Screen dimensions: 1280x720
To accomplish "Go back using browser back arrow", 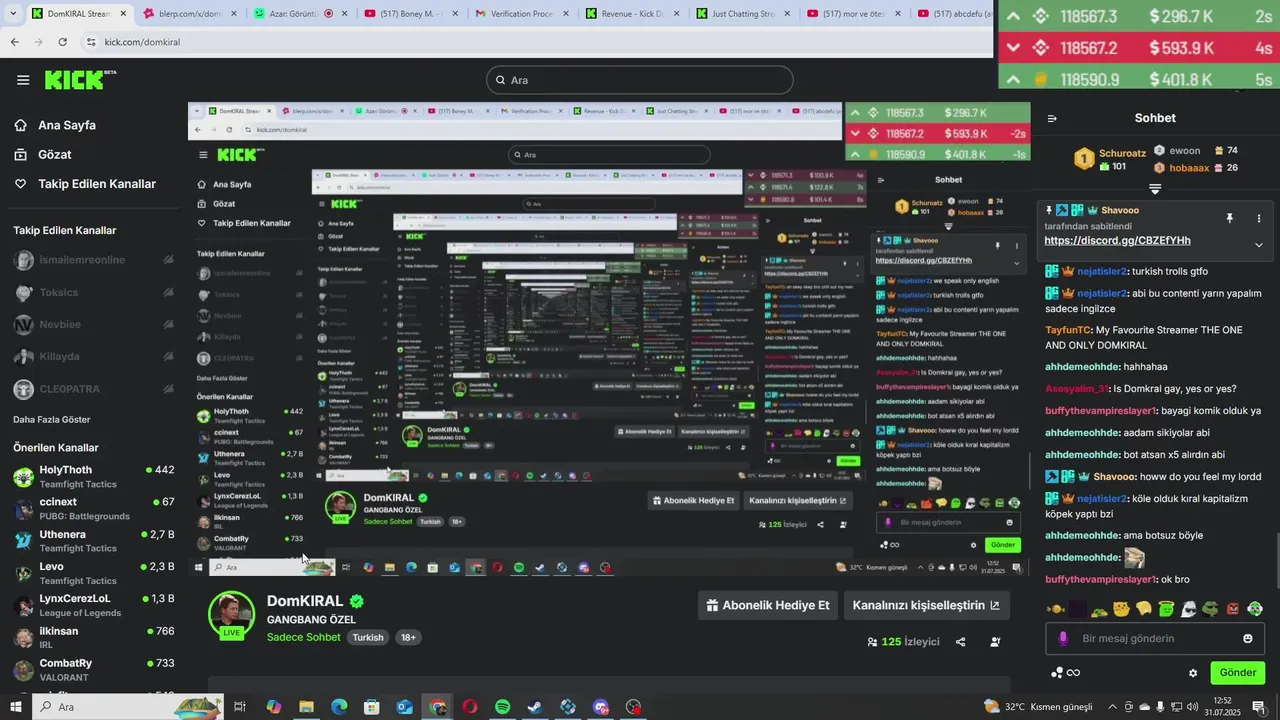I will [x=14, y=42].
